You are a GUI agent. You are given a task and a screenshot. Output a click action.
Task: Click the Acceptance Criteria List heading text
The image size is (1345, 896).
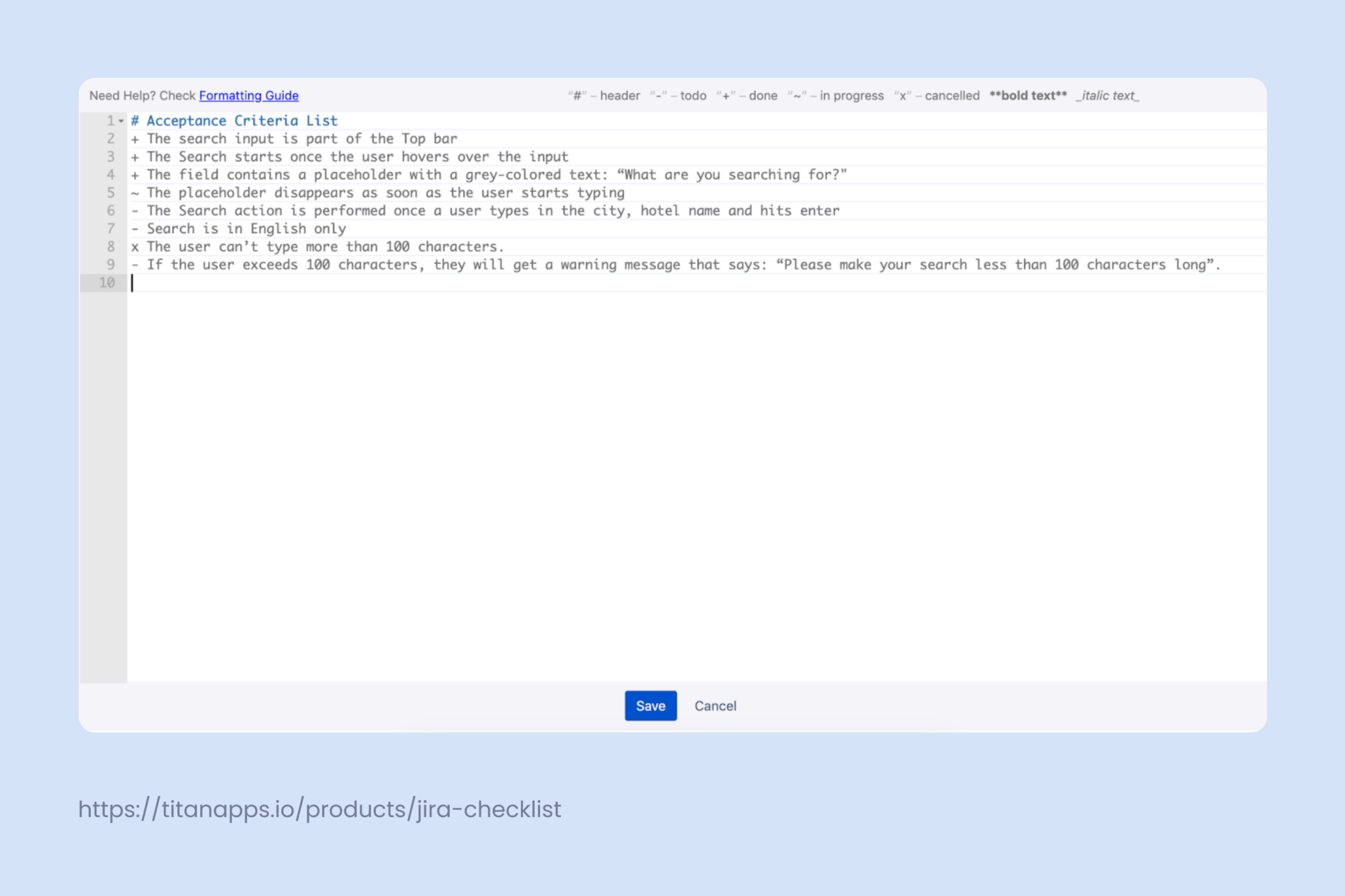pyautogui.click(x=234, y=120)
